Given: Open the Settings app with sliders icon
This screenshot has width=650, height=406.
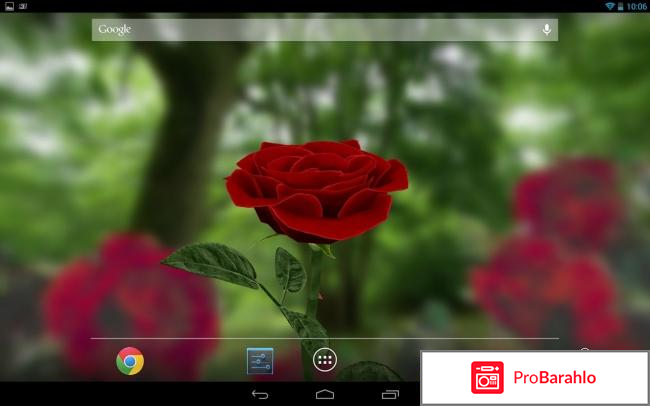Looking at the screenshot, I should point(260,361).
